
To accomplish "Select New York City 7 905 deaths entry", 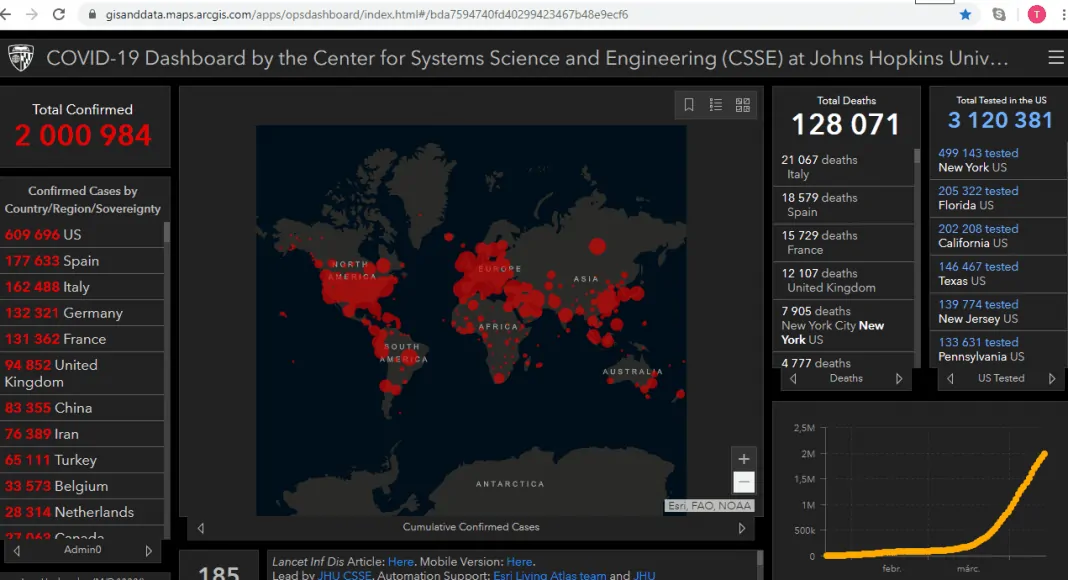I will coord(843,325).
